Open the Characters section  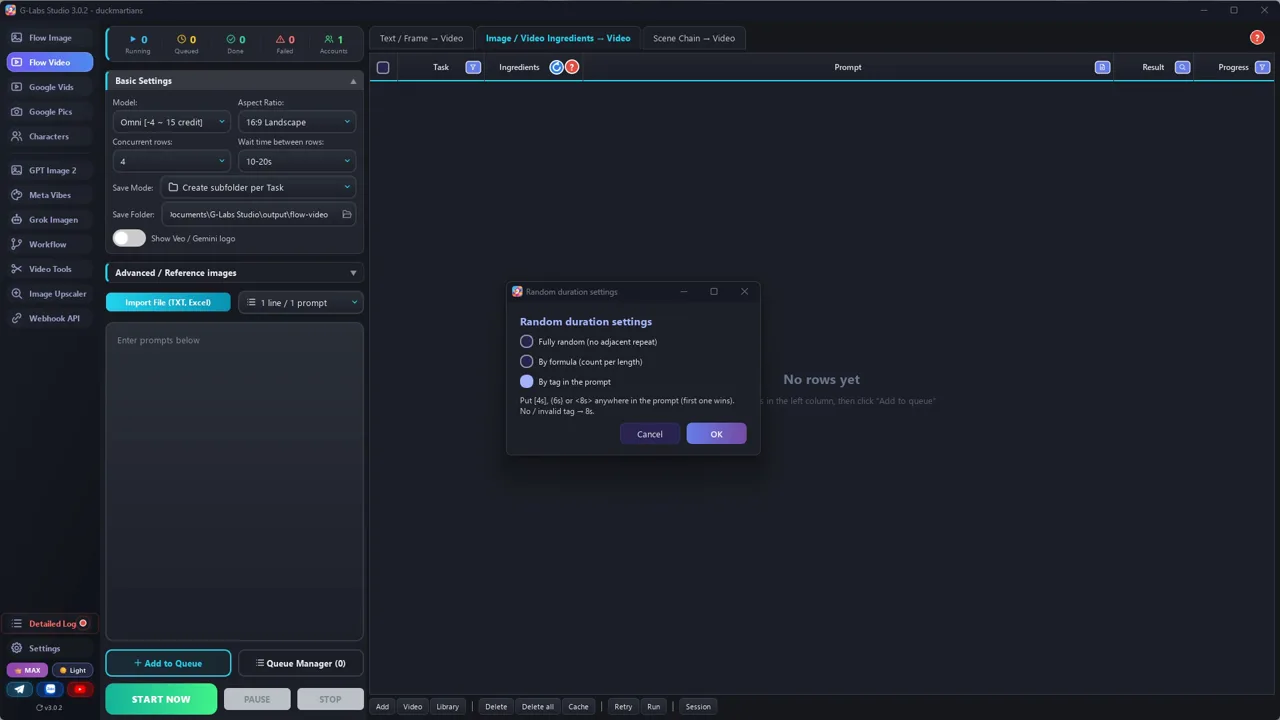click(50, 136)
